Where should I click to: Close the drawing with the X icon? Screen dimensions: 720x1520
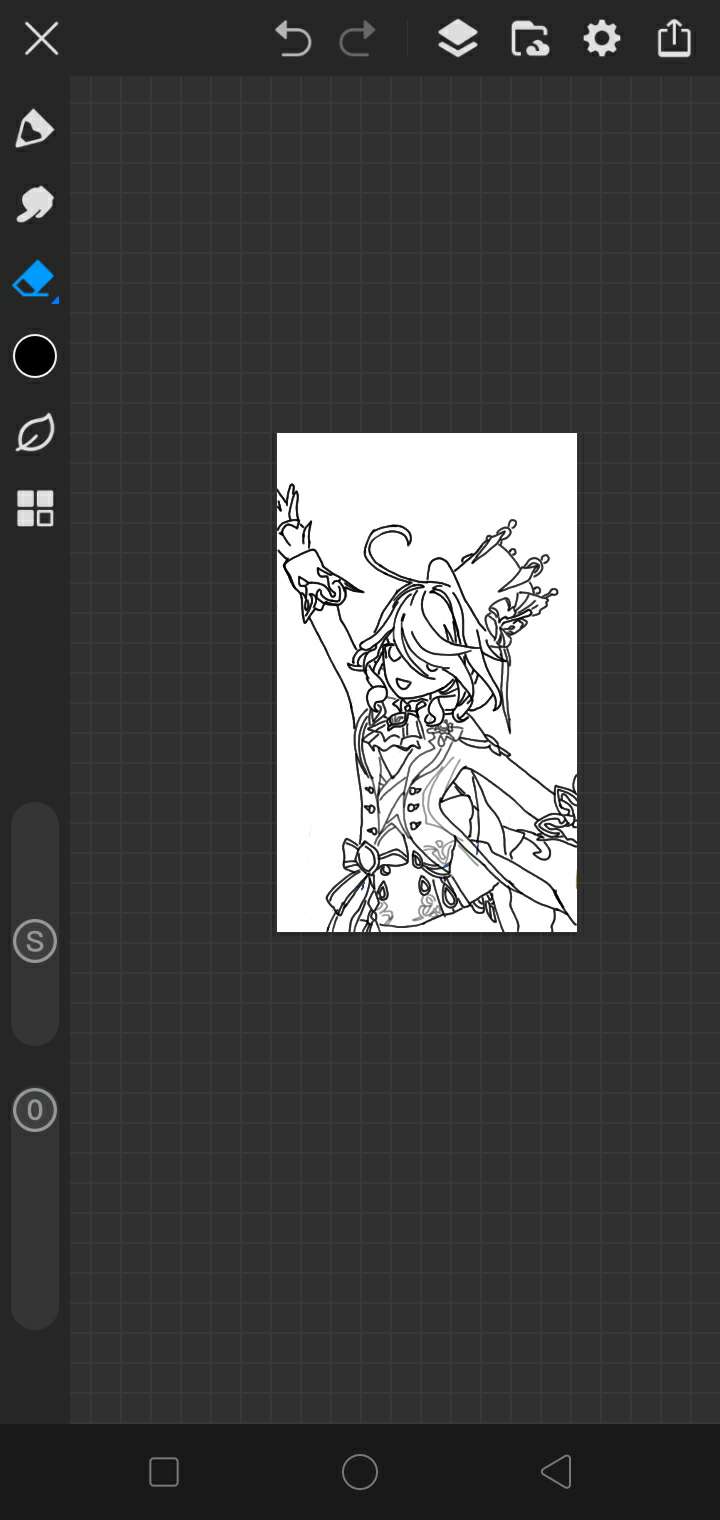click(41, 39)
